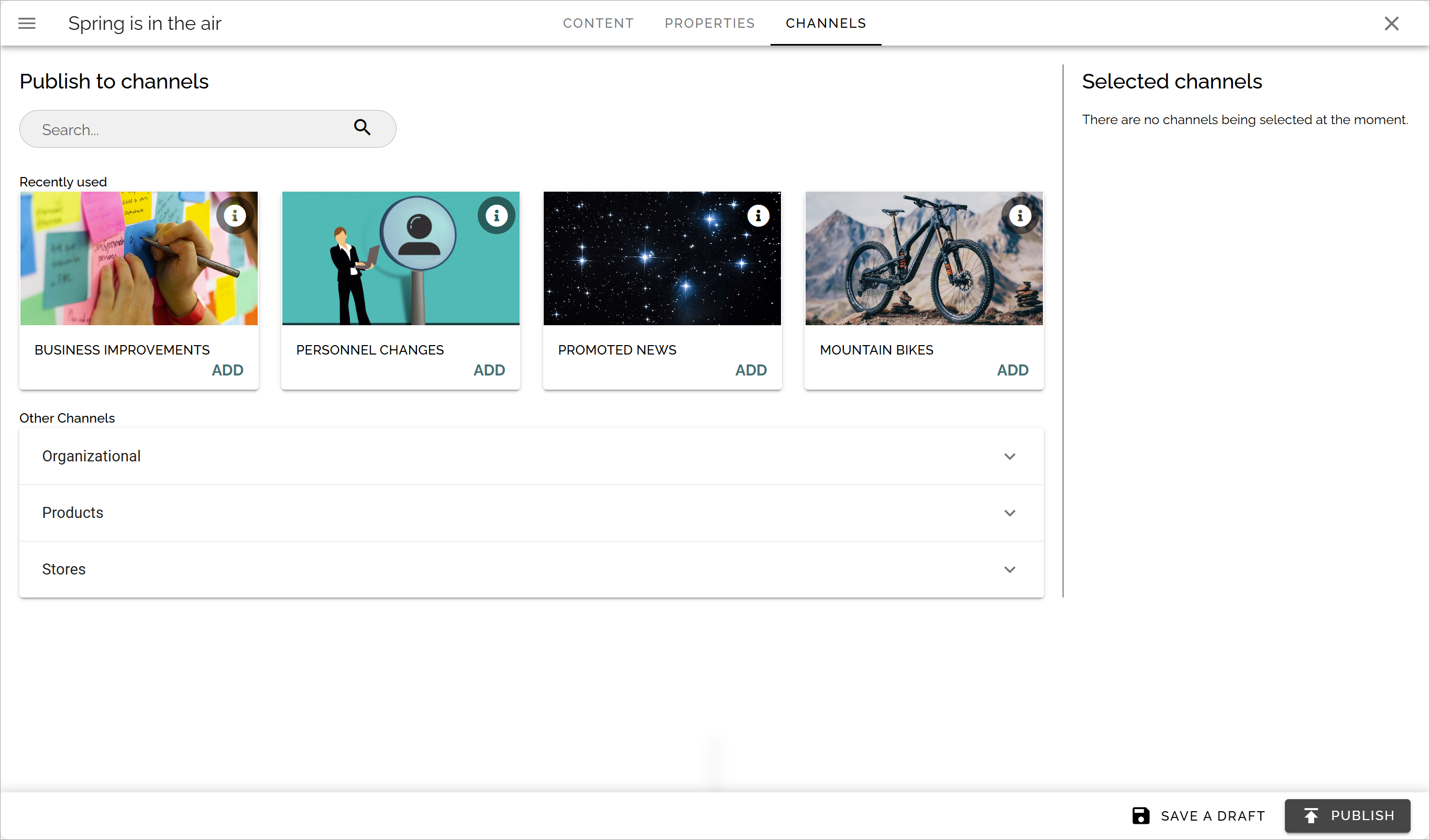Click the Publish upload arrow icon

pos(1311,815)
